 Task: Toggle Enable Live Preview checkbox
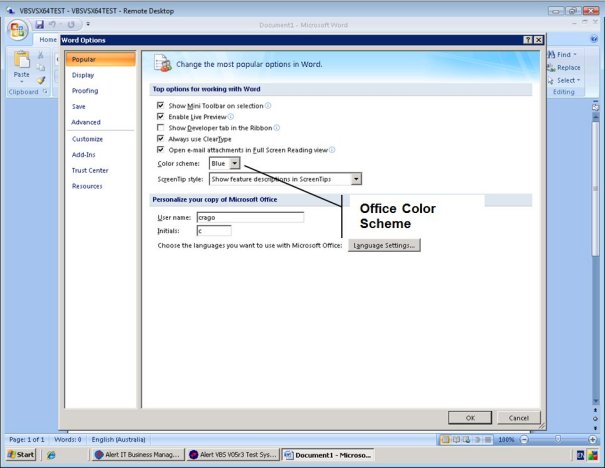161,116
